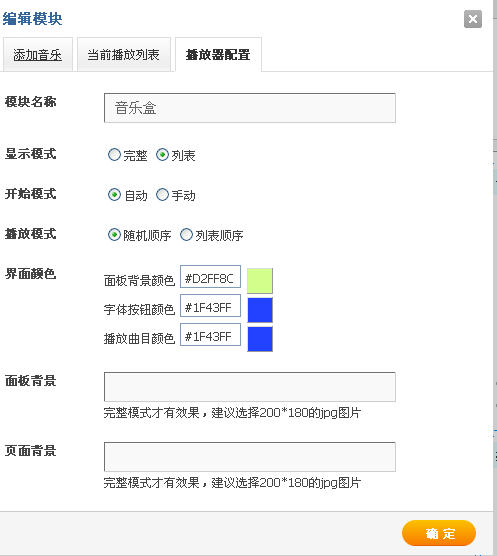Open the blue 播放曲目颜色 swatch

pyautogui.click(x=260, y=339)
